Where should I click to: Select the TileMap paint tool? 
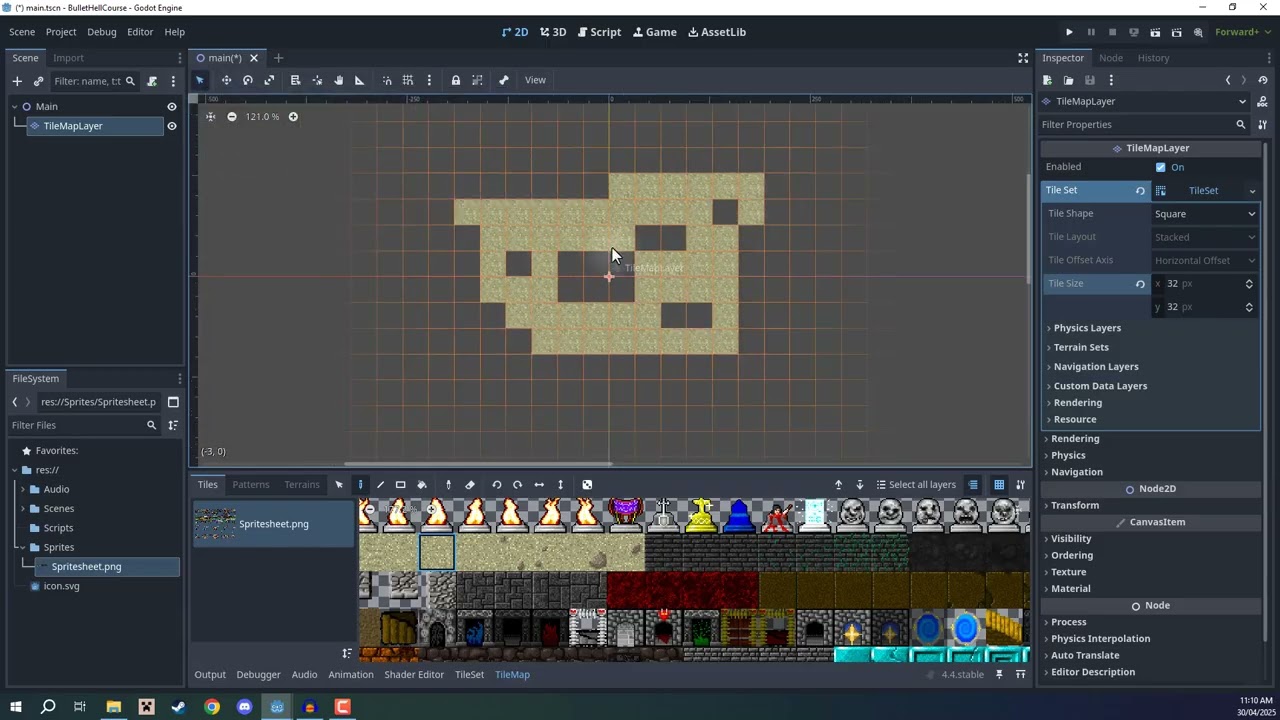pos(360,485)
